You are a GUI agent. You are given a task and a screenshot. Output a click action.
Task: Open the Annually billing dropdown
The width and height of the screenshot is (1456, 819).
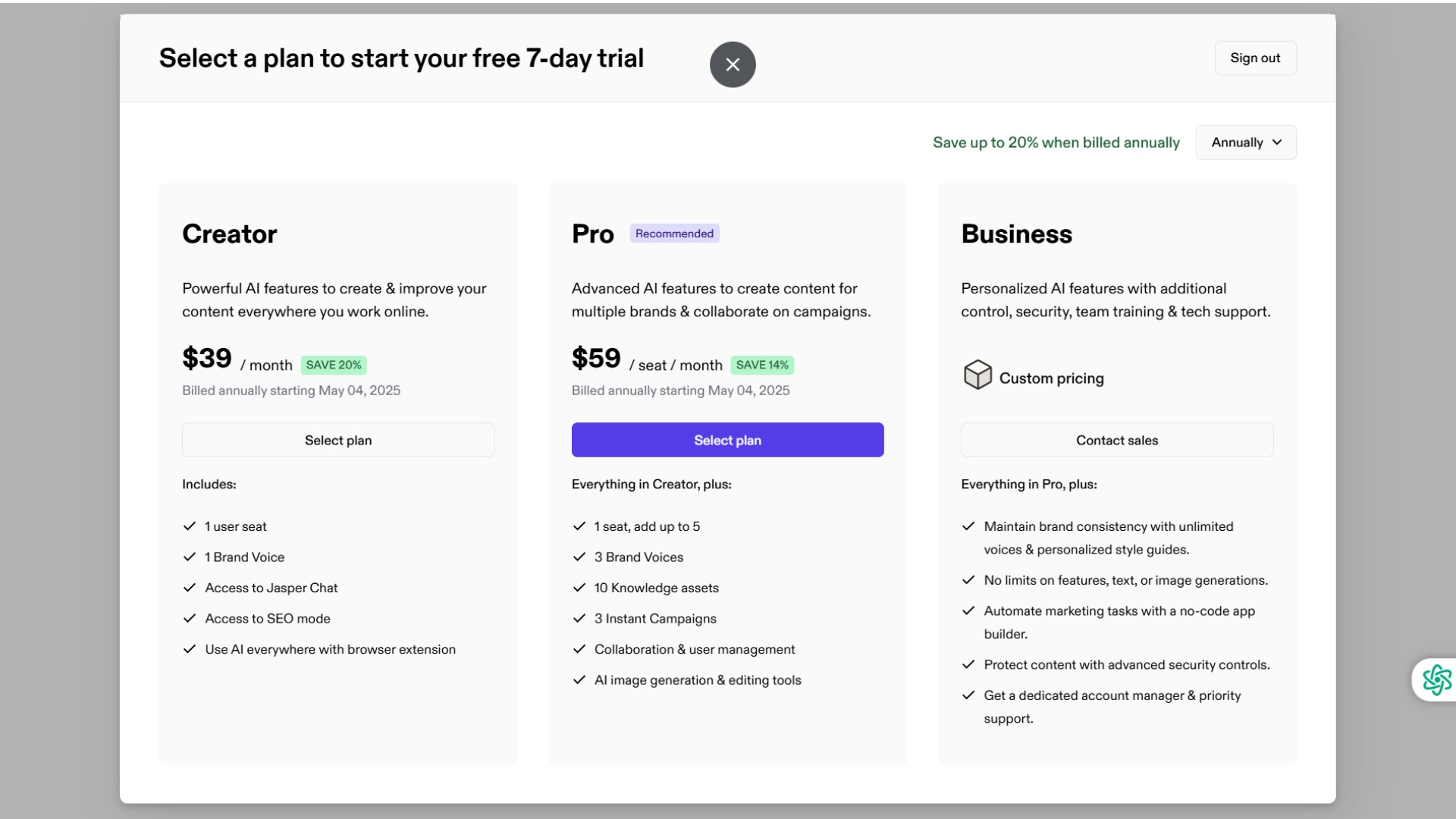pyautogui.click(x=1246, y=143)
